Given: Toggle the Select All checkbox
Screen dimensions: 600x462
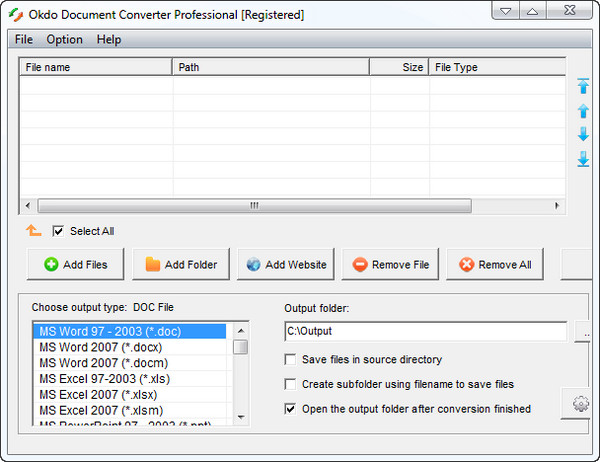Looking at the screenshot, I should point(58,231).
